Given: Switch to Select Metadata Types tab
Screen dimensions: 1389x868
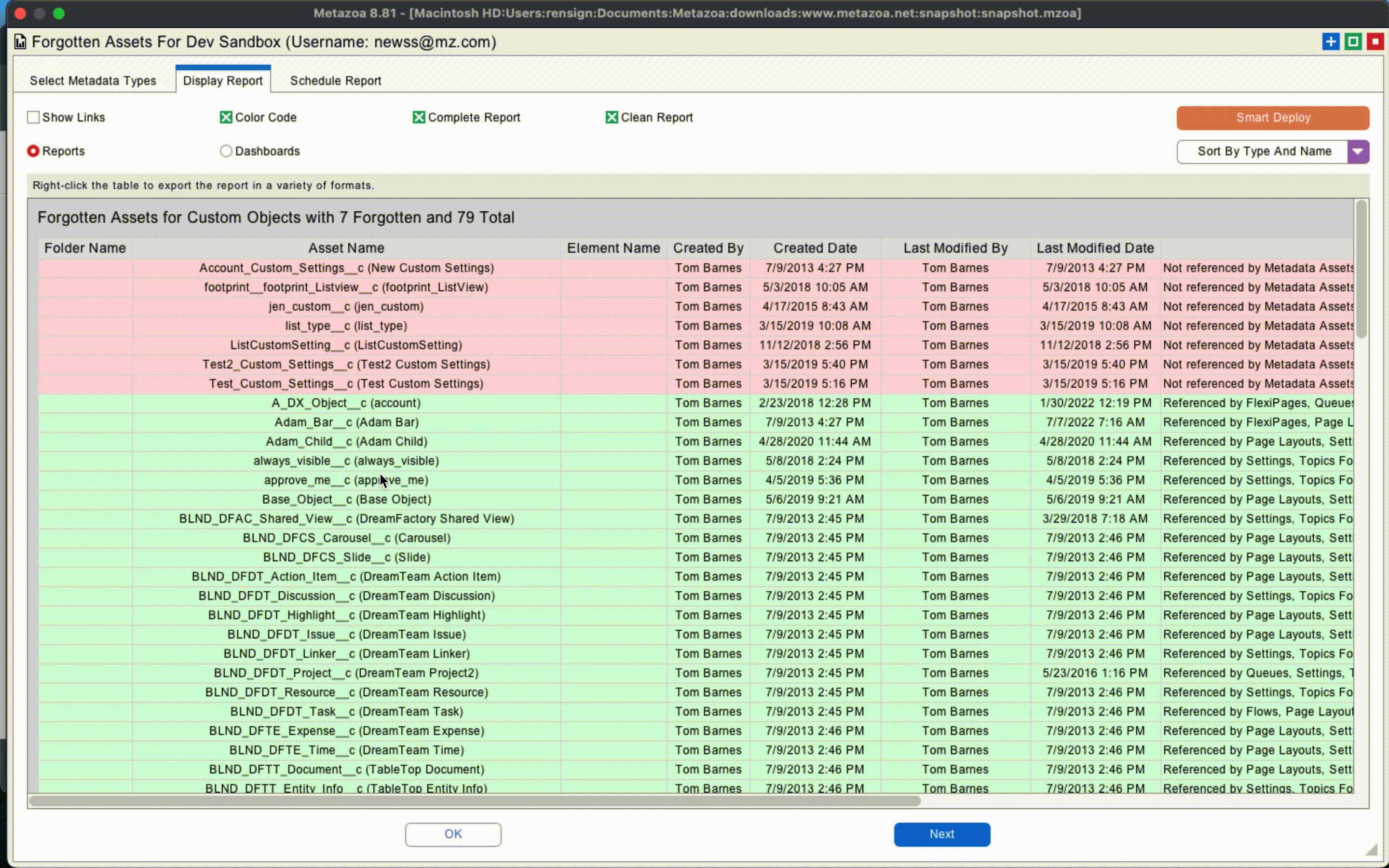Looking at the screenshot, I should coord(93,81).
